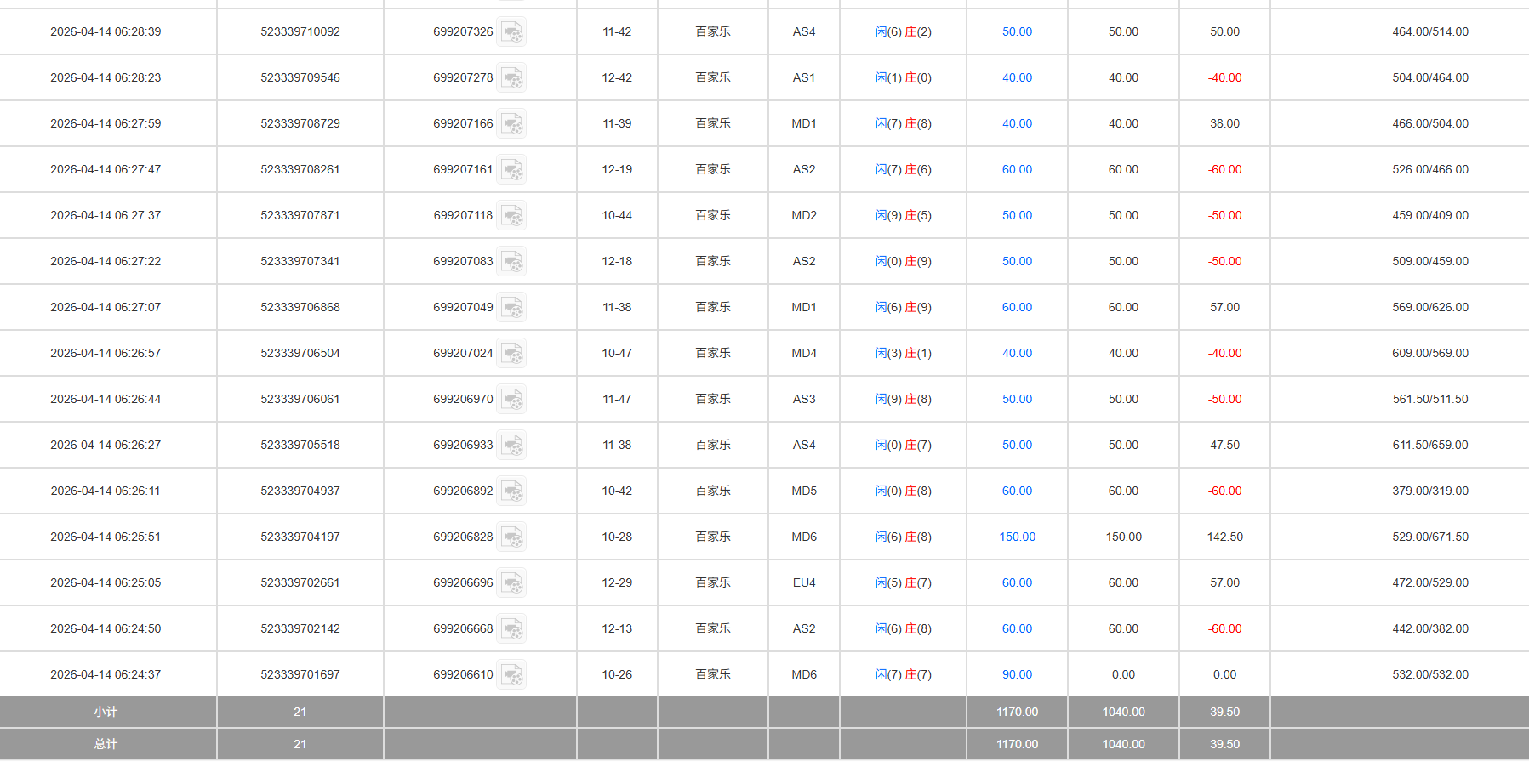View replay icon next to 699207118
The width and height of the screenshot is (1529, 784).
point(511,216)
